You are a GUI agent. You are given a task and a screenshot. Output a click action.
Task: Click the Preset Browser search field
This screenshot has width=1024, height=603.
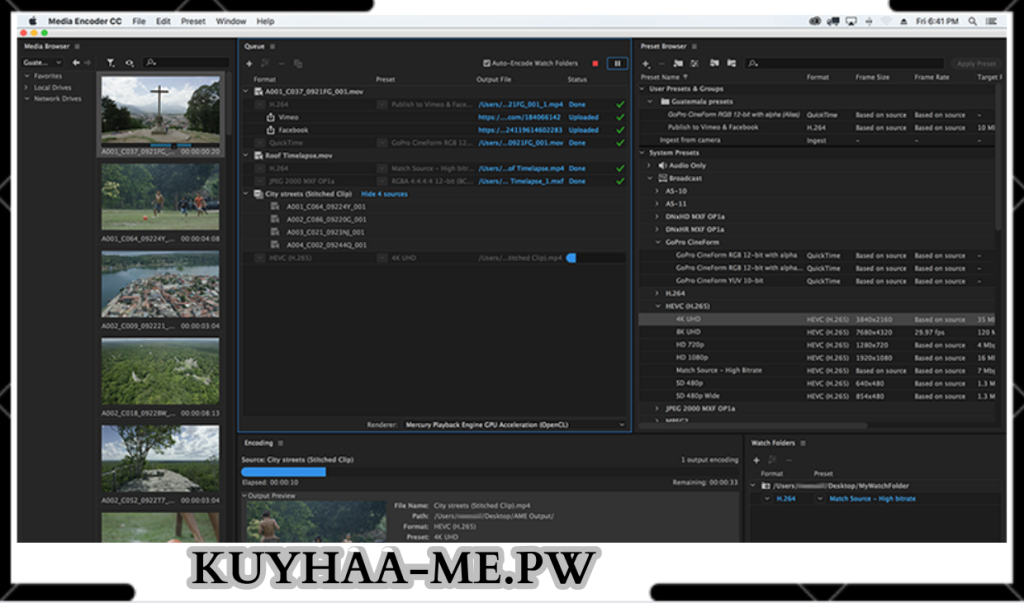point(846,63)
